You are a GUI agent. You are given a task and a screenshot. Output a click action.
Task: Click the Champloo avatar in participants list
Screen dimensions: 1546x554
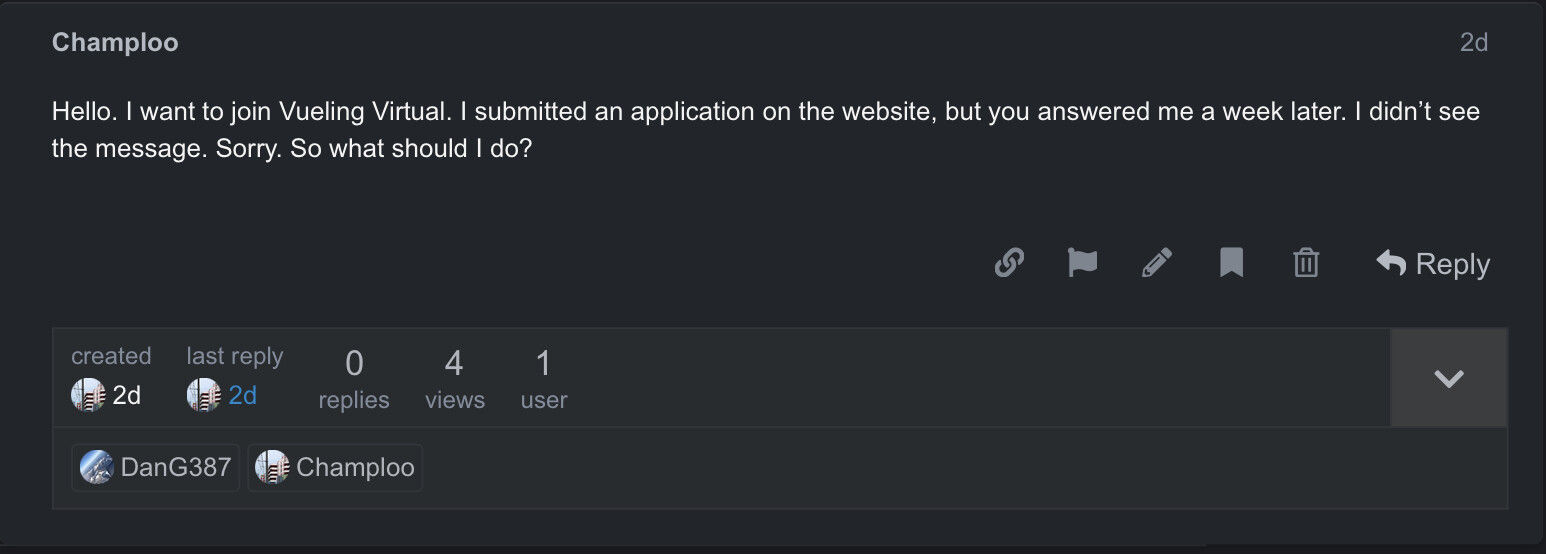(x=272, y=467)
